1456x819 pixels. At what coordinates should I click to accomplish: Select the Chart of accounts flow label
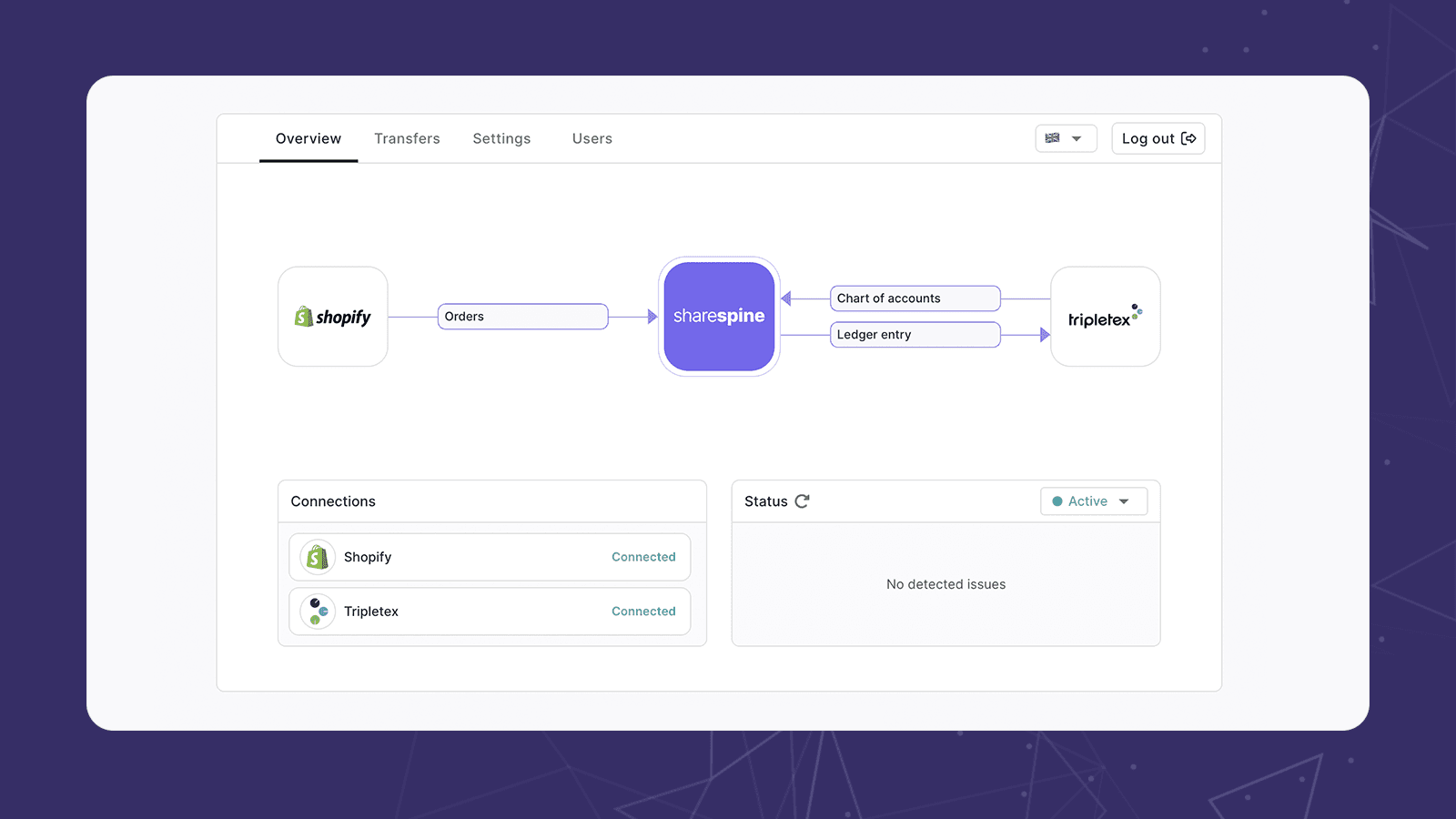[x=915, y=298]
